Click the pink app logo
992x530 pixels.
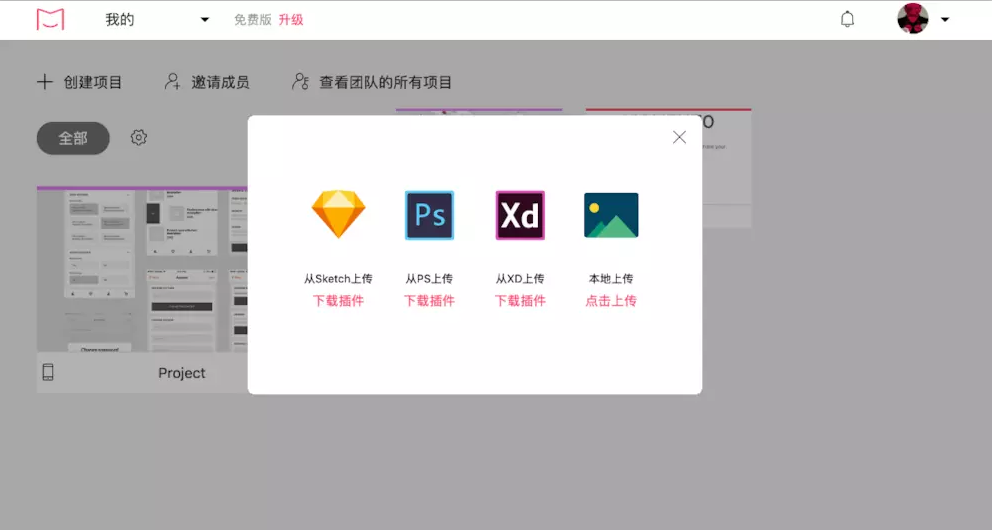[50, 20]
